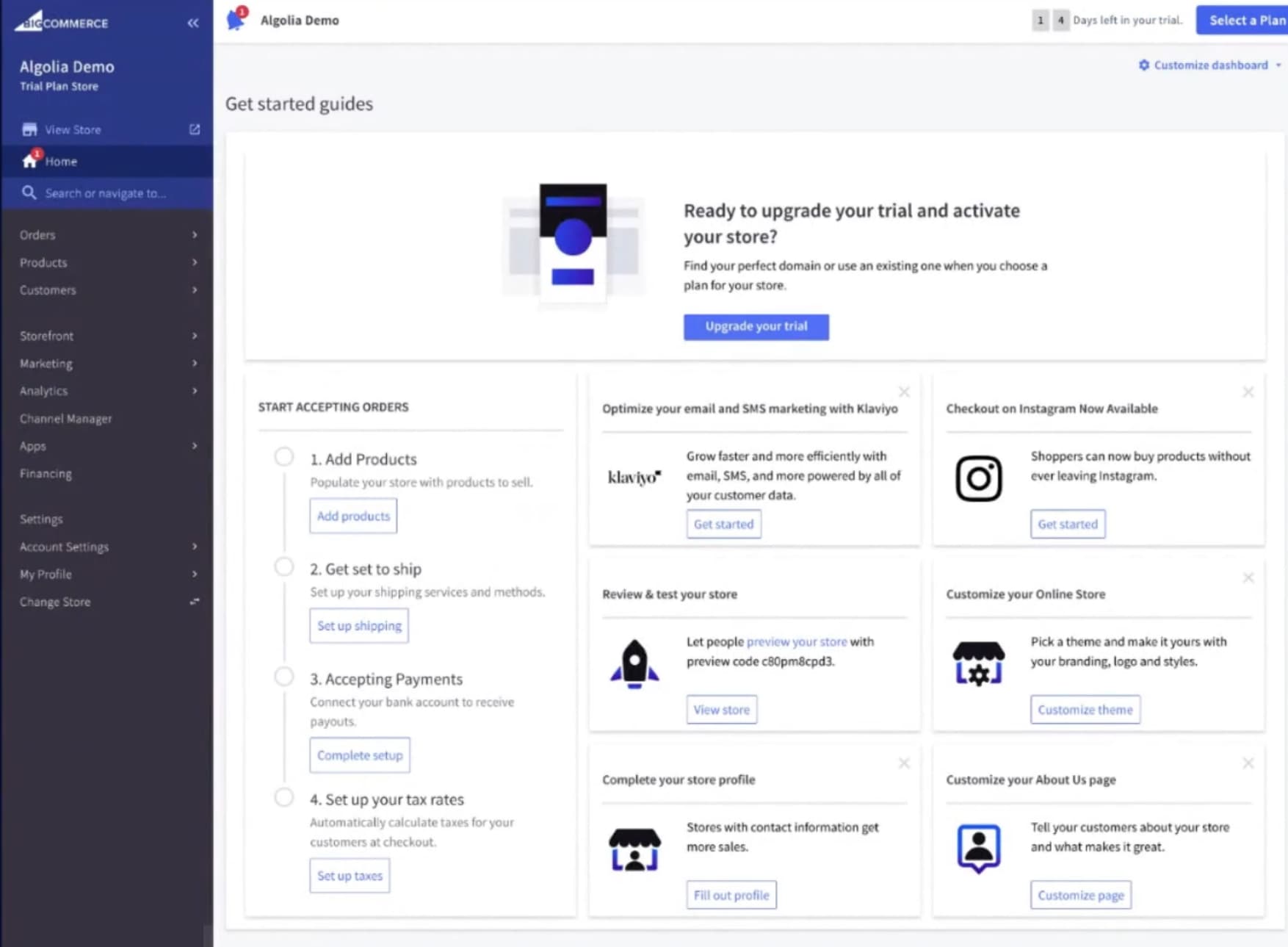This screenshot has height=947, width=1288.
Task: Click the Customize dashboard gear icon
Action: 1144,65
